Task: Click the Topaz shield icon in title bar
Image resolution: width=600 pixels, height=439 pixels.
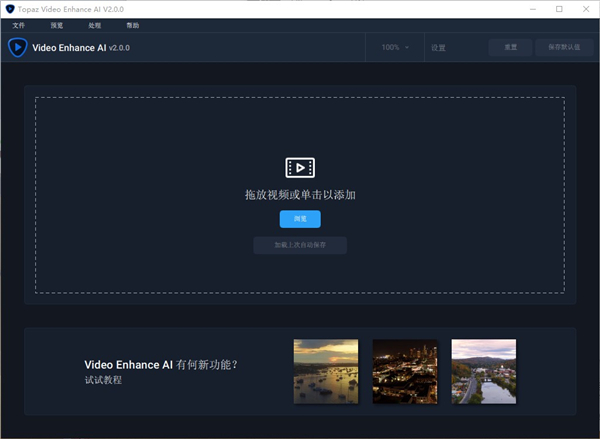Action: (9, 9)
